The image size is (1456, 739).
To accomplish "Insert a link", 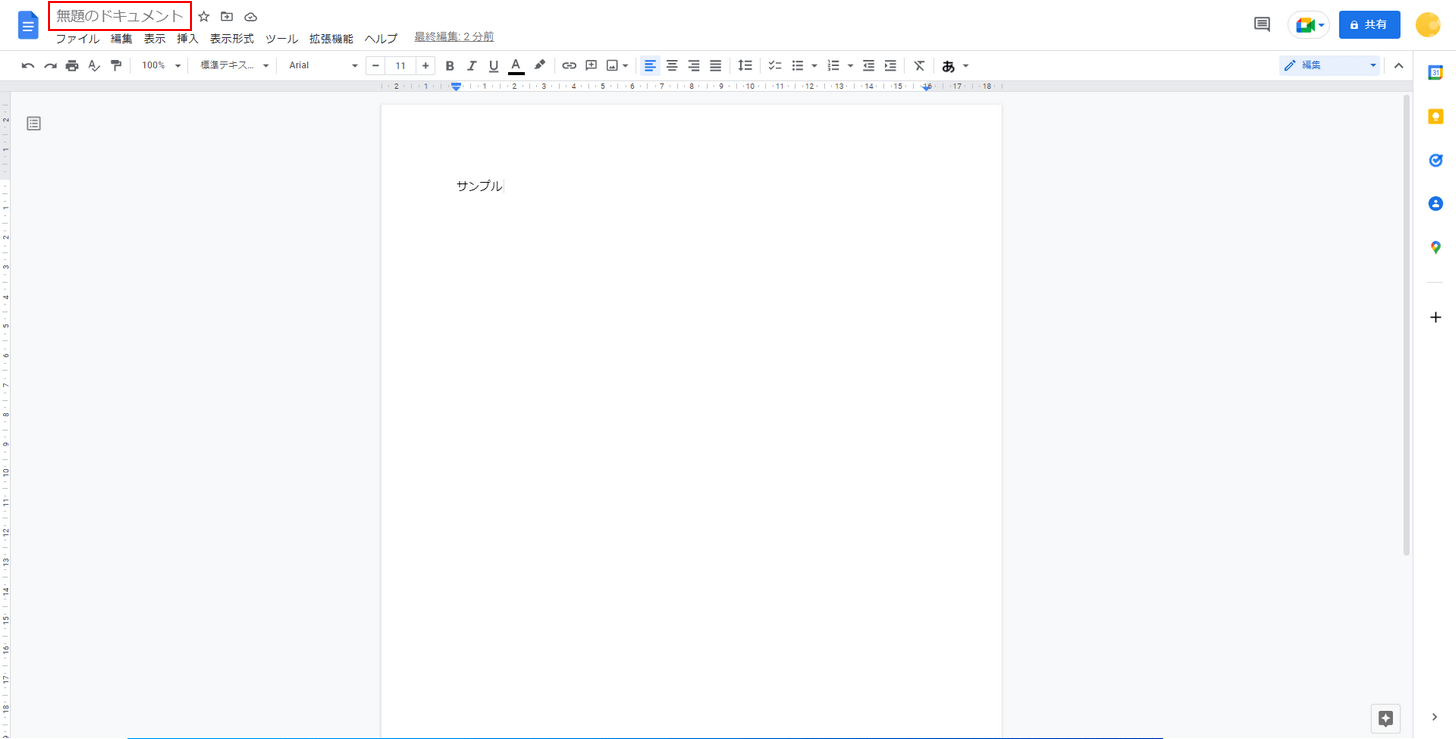I will [x=569, y=66].
